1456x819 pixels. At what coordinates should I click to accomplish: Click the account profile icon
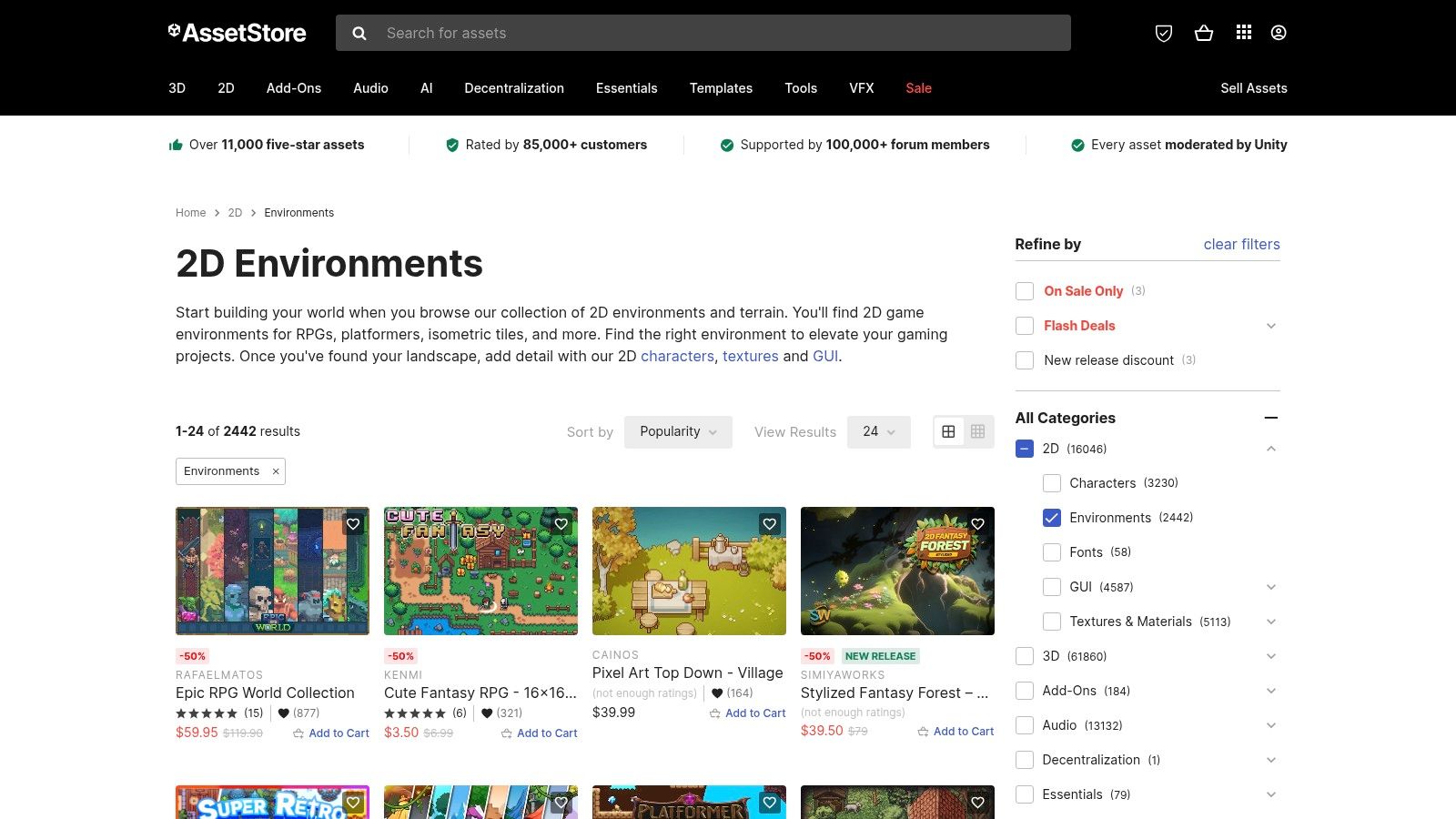tap(1278, 33)
